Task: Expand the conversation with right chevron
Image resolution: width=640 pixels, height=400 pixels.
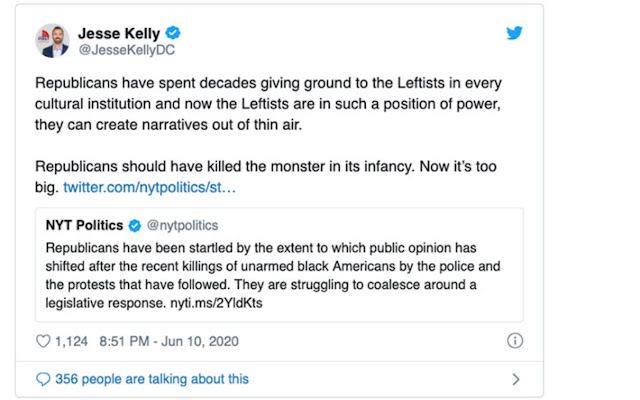Action: point(516,379)
